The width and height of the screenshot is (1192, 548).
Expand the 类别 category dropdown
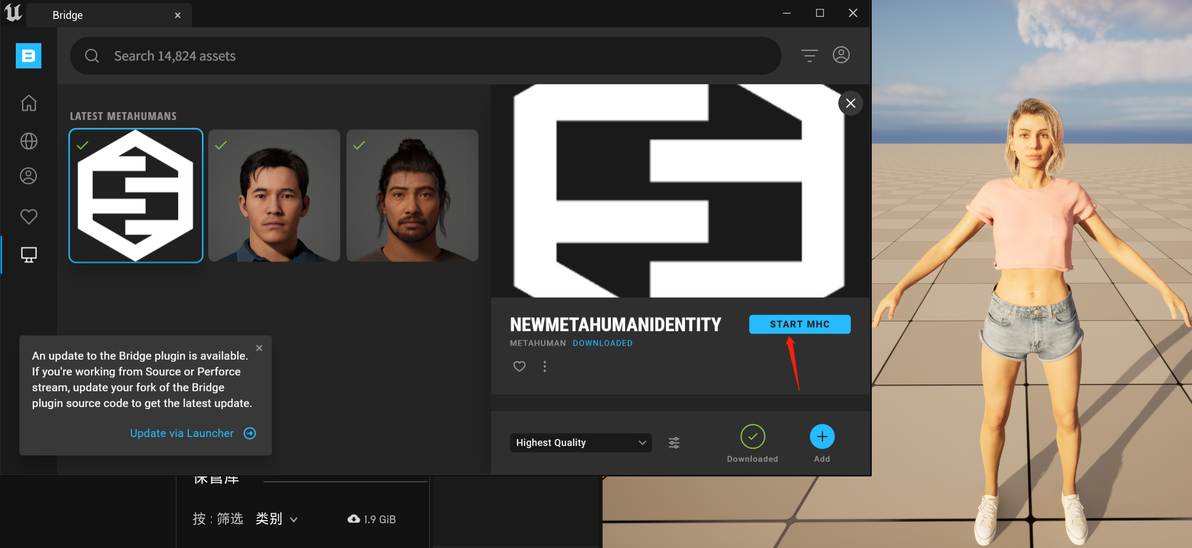click(x=277, y=519)
